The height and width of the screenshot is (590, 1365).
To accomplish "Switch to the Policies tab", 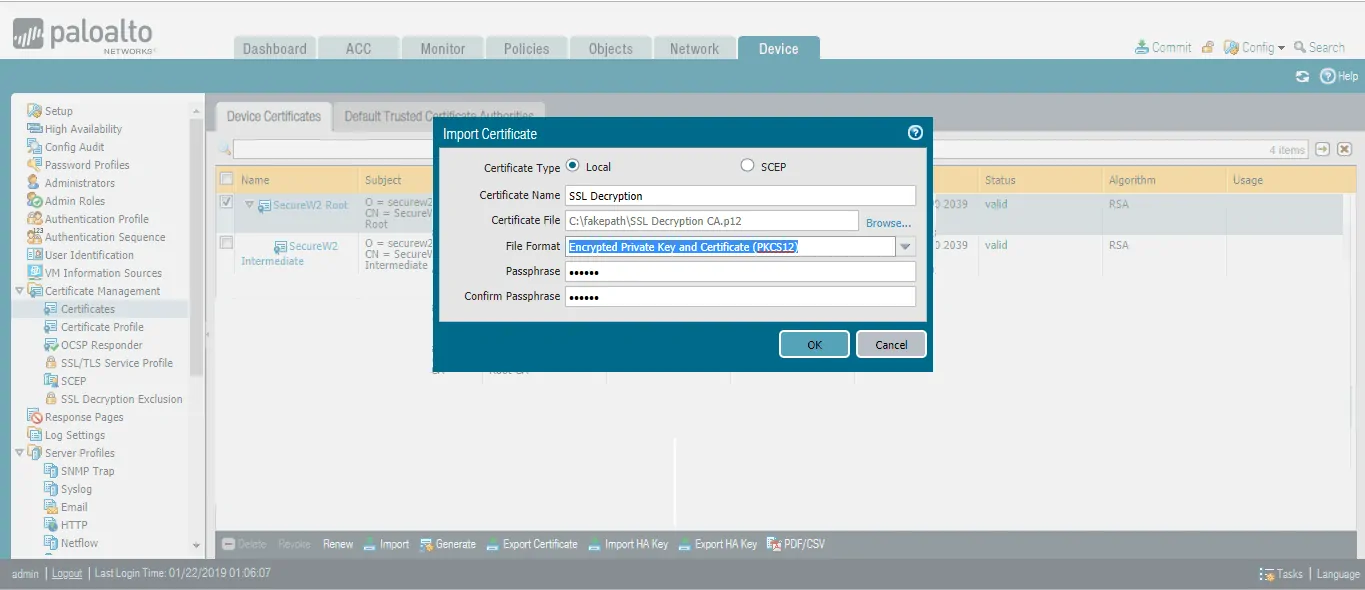I will point(526,48).
